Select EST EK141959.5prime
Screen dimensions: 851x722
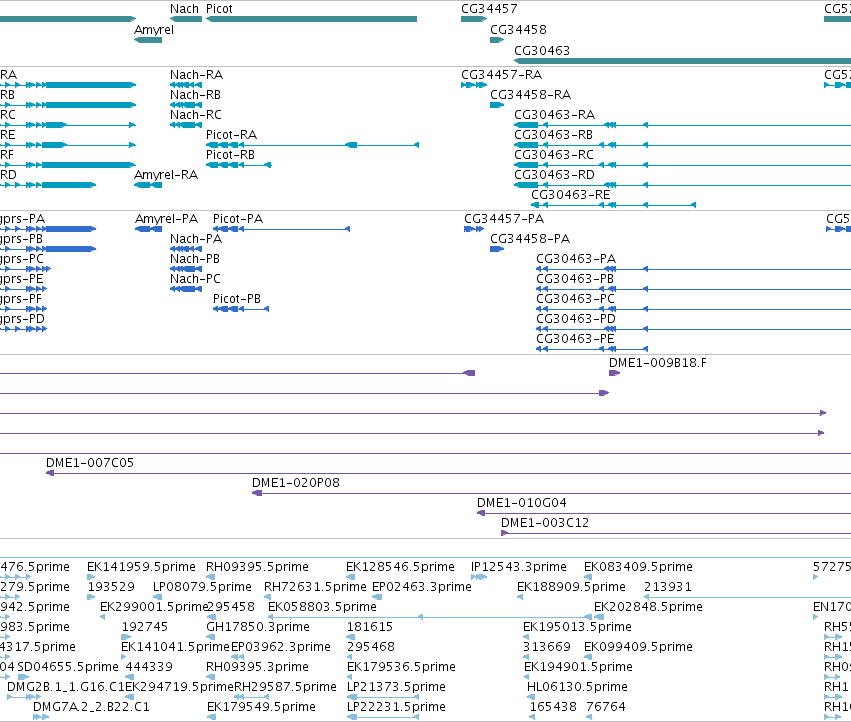(x=91, y=577)
